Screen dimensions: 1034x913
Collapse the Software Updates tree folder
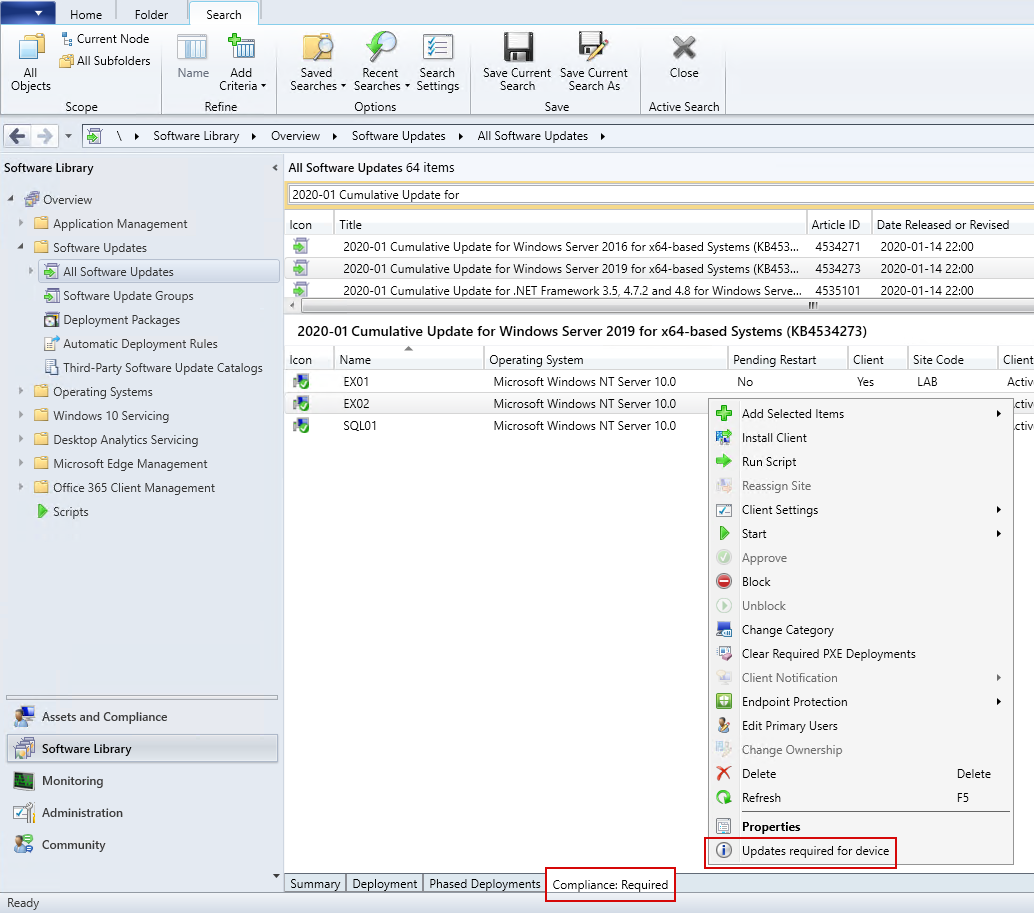tap(20, 247)
